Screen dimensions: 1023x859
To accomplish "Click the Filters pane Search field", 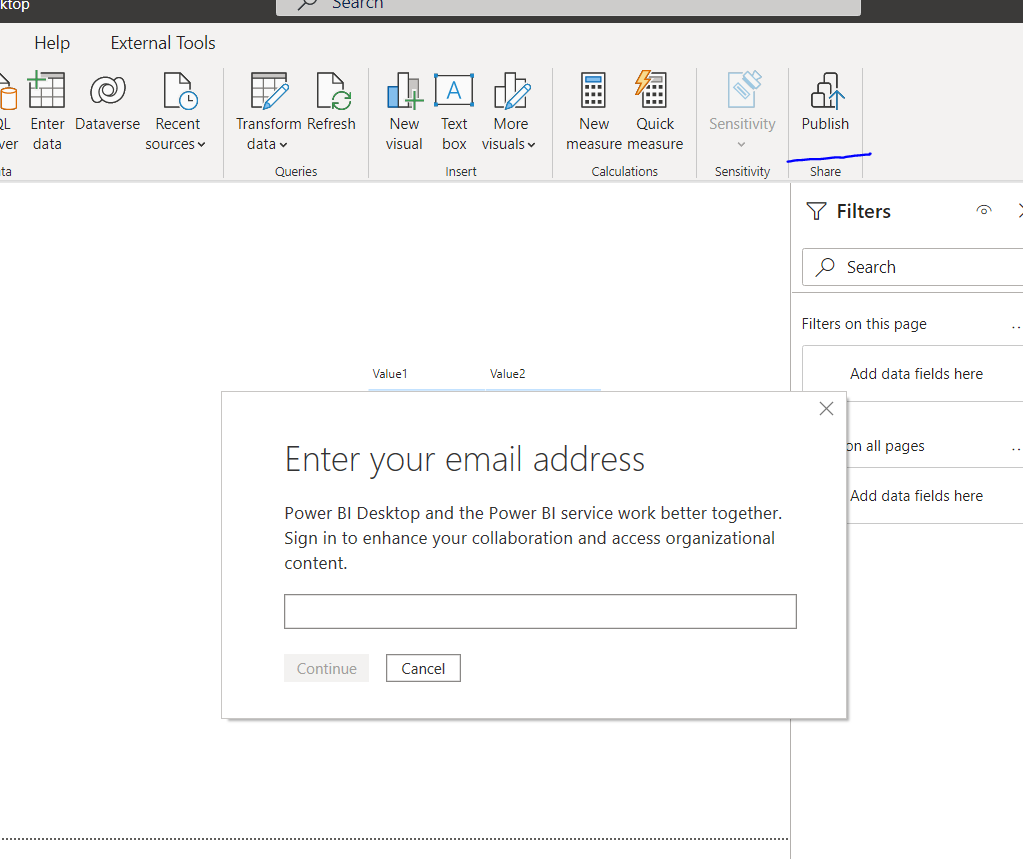I will [913, 267].
